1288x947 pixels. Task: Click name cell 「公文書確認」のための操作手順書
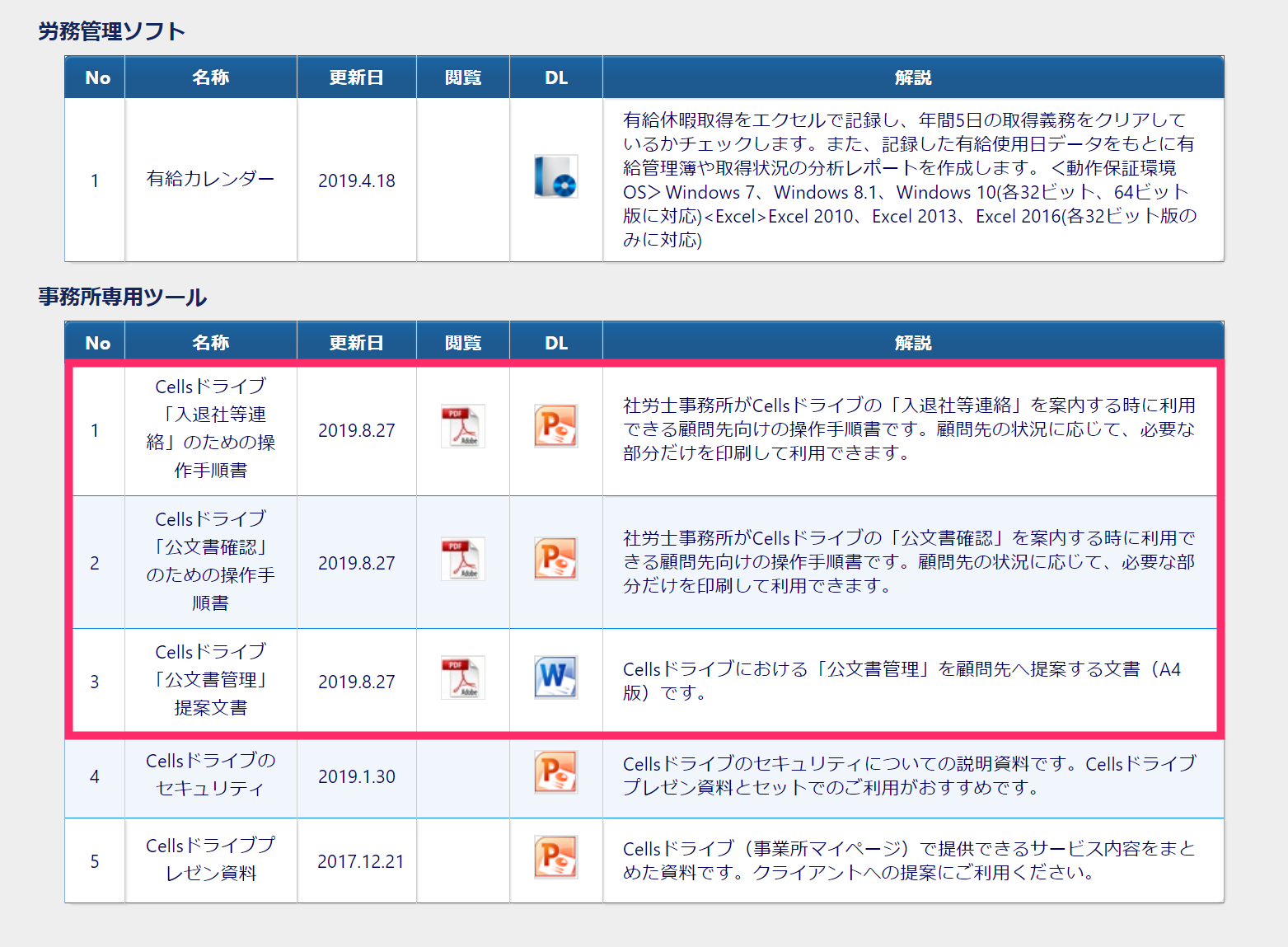coord(211,561)
